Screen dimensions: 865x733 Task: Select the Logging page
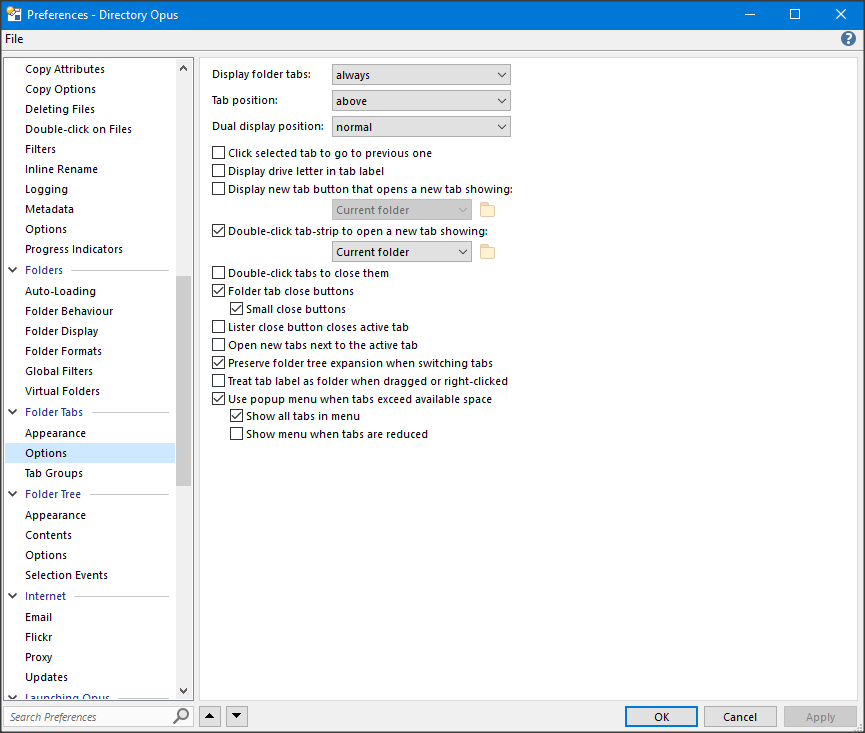click(46, 189)
